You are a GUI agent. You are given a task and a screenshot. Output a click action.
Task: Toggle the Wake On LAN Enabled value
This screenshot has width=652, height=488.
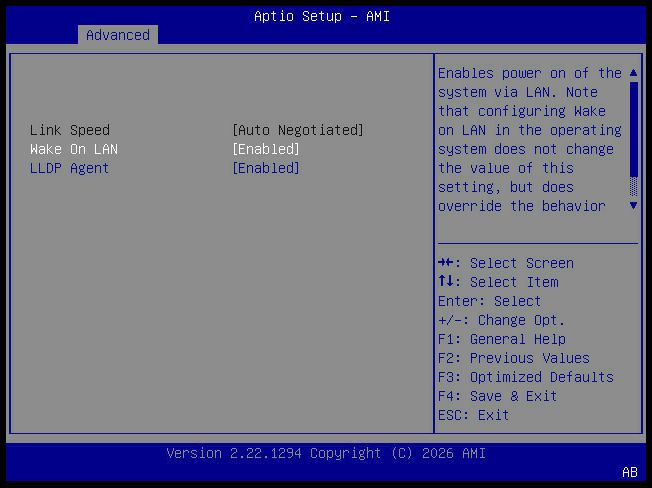266,149
